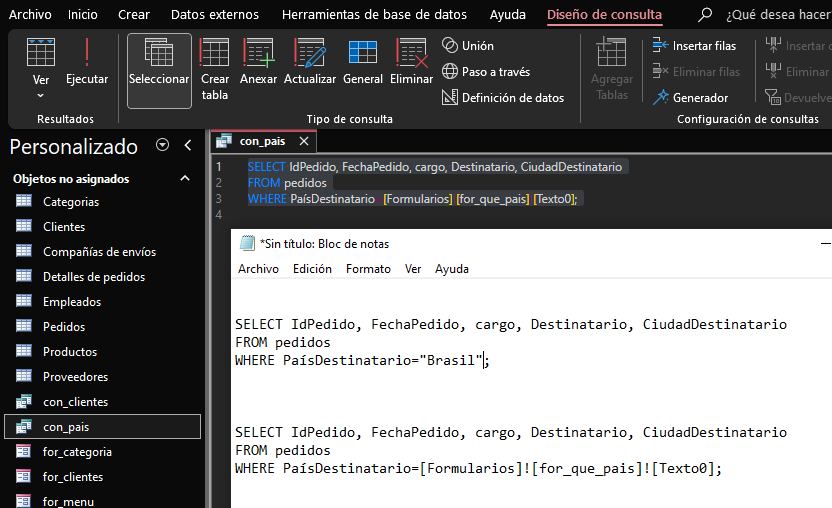Image resolution: width=832 pixels, height=508 pixels.
Task: Collapse the Objetos no asignados group
Action: click(184, 179)
